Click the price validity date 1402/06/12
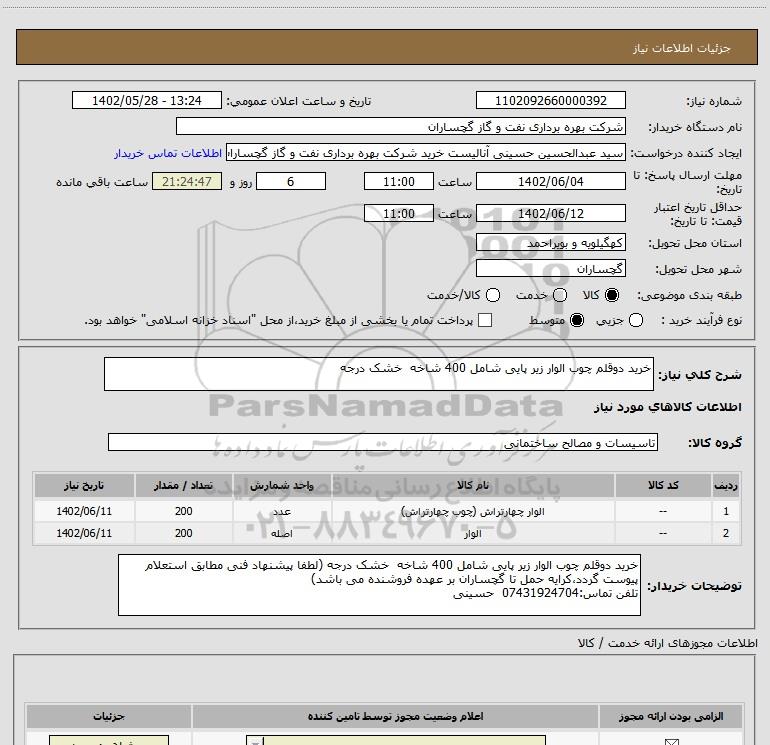This screenshot has height=745, width=770. 550,213
